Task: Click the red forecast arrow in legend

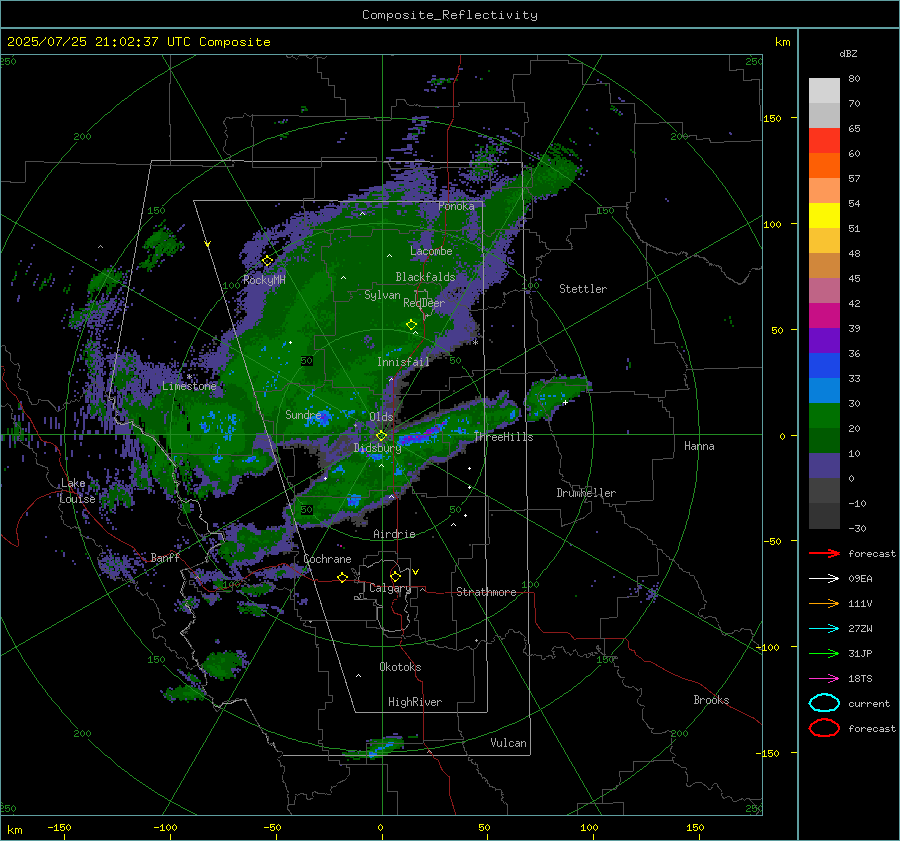Action: (x=824, y=553)
